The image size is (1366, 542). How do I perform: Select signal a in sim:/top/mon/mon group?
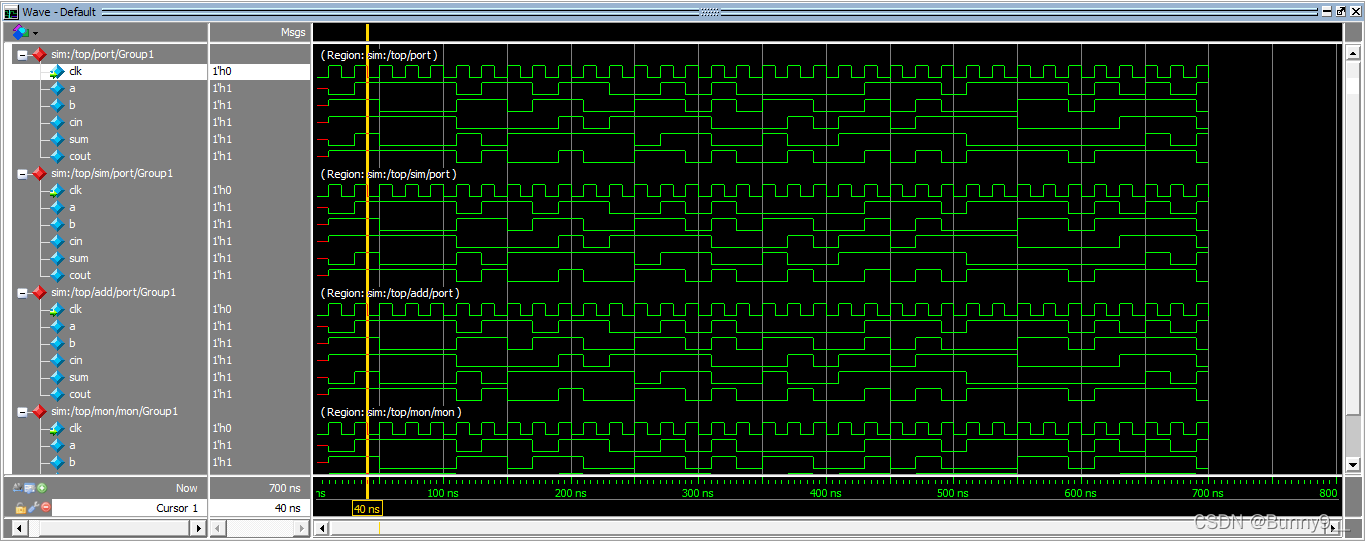pos(72,445)
